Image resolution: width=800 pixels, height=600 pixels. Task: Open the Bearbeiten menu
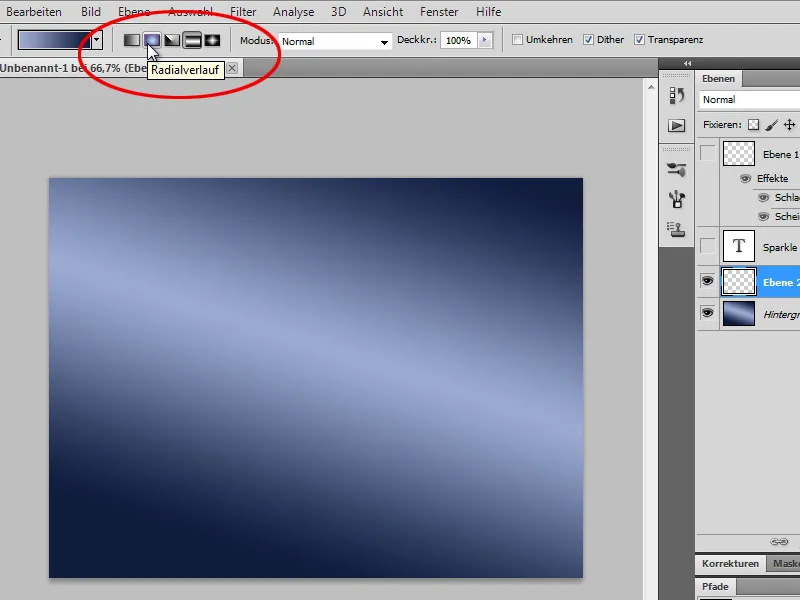point(34,12)
